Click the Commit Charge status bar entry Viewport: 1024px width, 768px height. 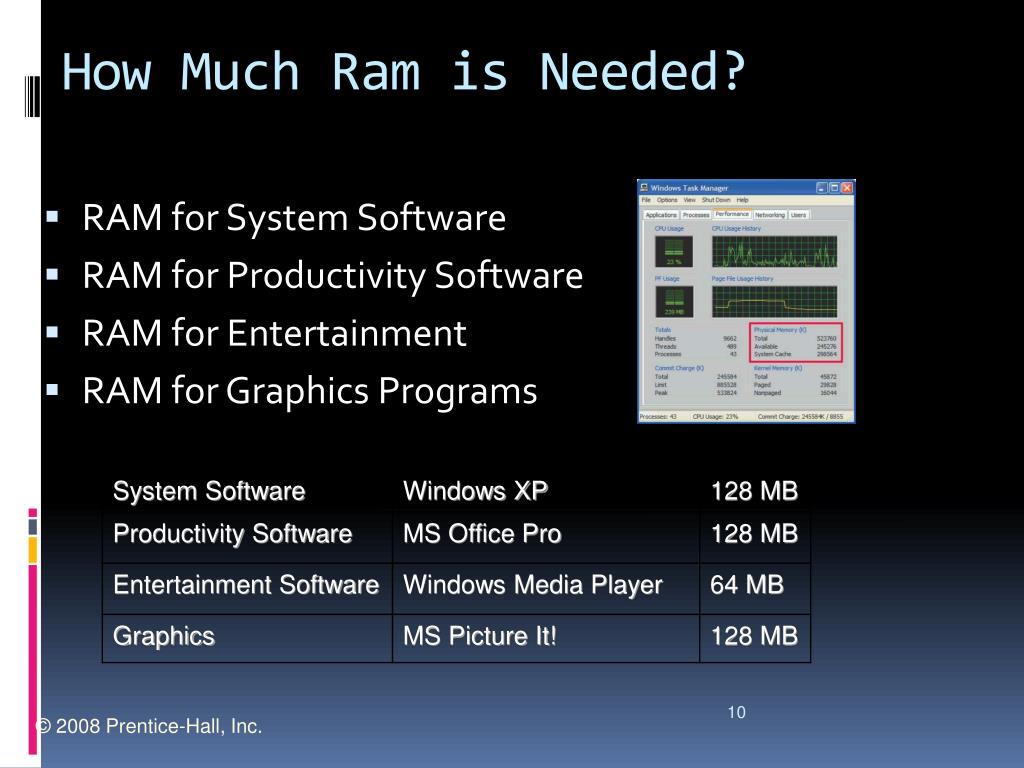(801, 417)
